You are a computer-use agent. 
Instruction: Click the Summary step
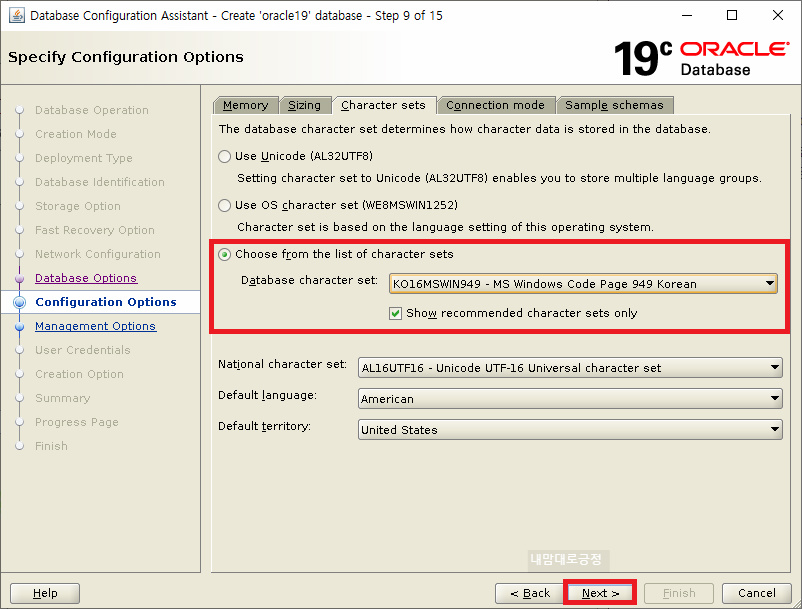click(x=62, y=398)
